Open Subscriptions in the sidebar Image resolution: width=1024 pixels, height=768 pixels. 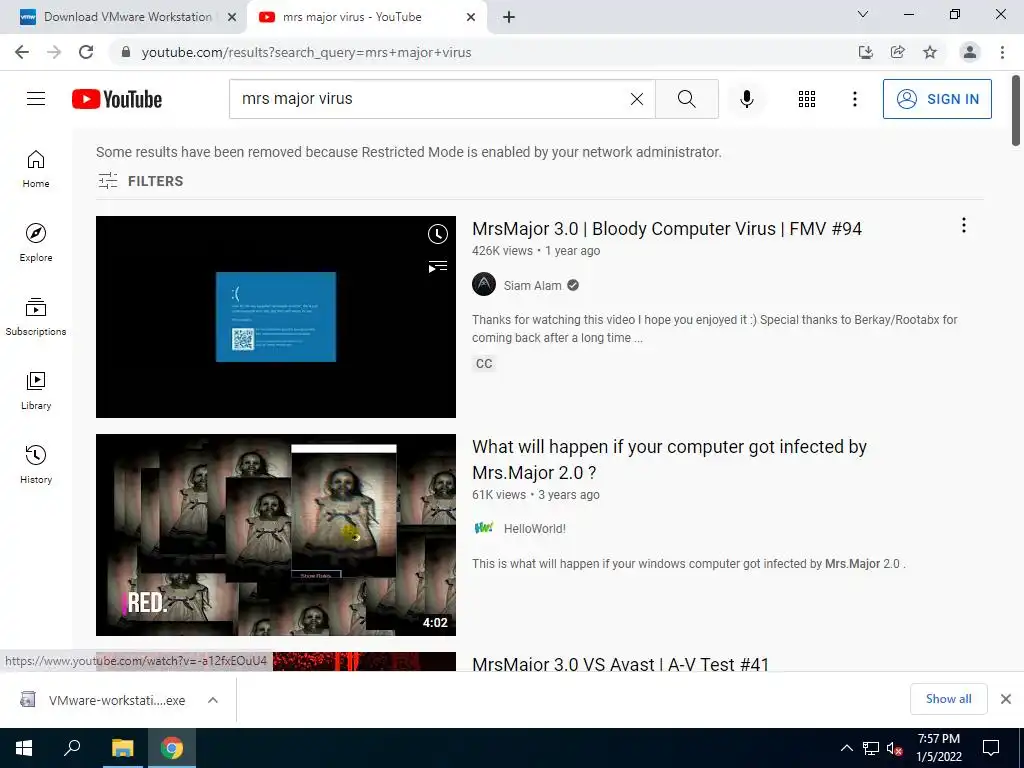point(36,316)
